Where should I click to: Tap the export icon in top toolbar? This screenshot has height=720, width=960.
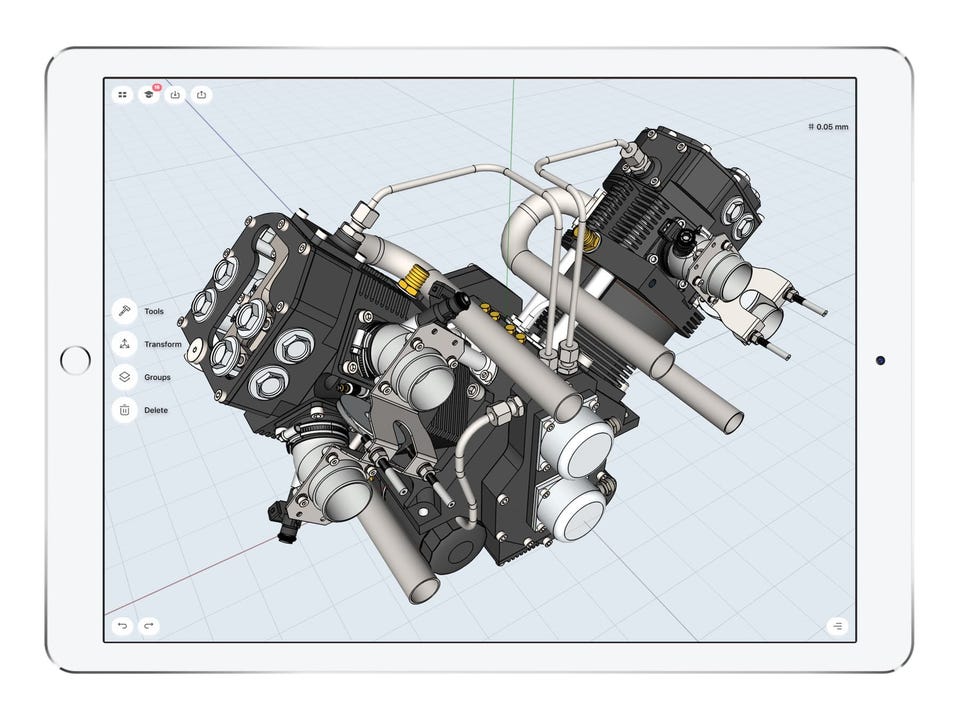click(x=201, y=95)
